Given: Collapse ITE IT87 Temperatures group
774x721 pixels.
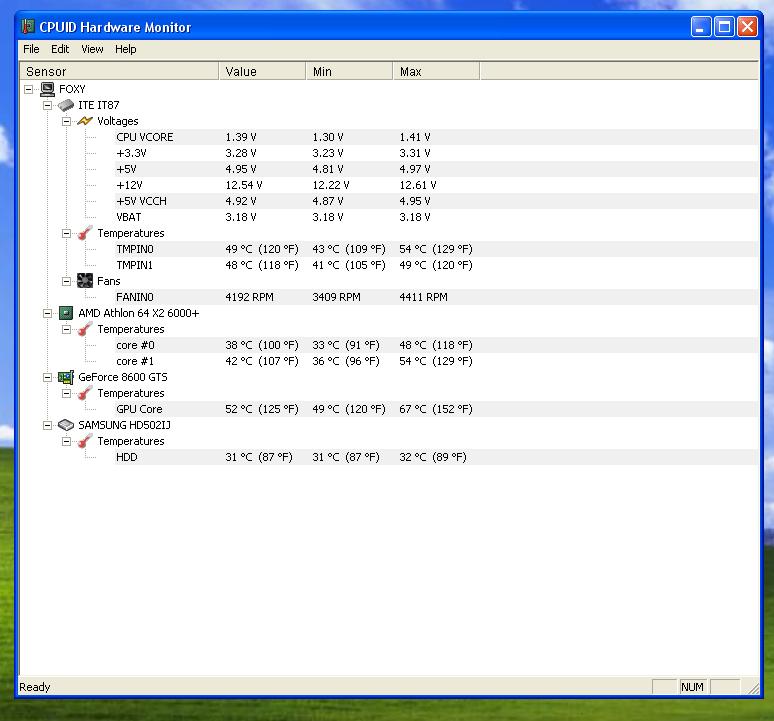Looking at the screenshot, I should (x=66, y=233).
